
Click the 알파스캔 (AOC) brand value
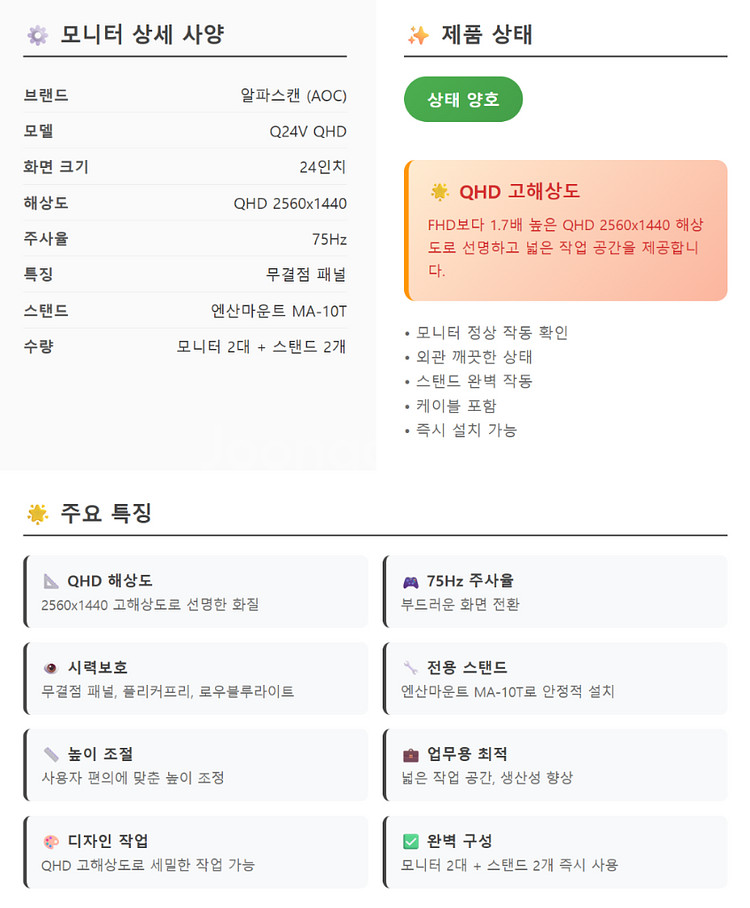point(293,96)
